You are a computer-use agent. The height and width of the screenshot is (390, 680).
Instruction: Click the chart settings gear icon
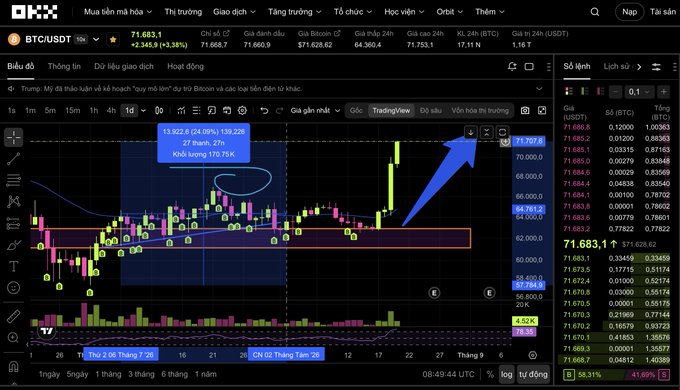point(242,110)
